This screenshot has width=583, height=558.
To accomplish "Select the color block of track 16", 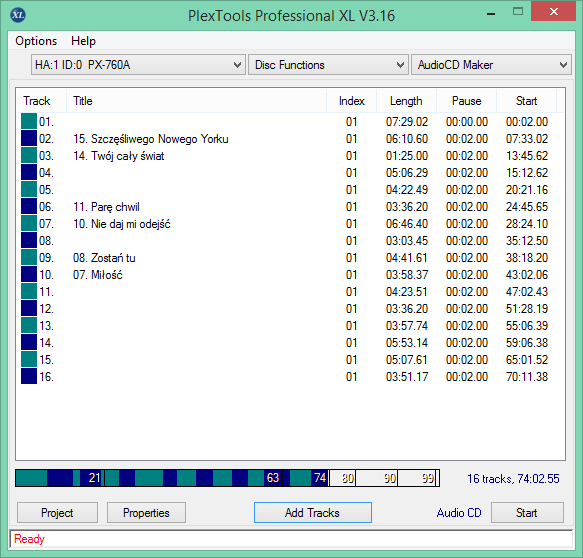I will coord(29,376).
